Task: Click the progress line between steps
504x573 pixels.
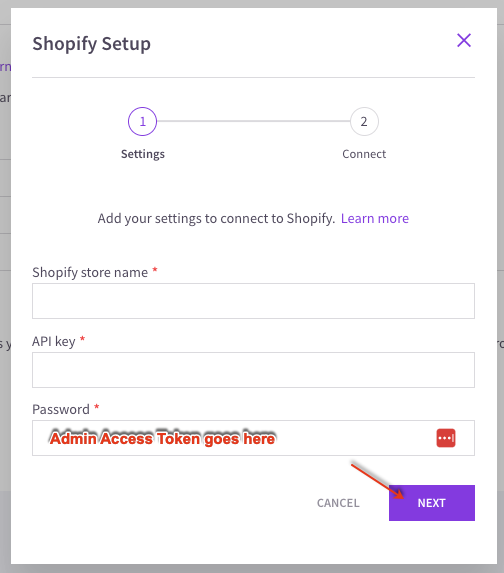Action: point(253,121)
